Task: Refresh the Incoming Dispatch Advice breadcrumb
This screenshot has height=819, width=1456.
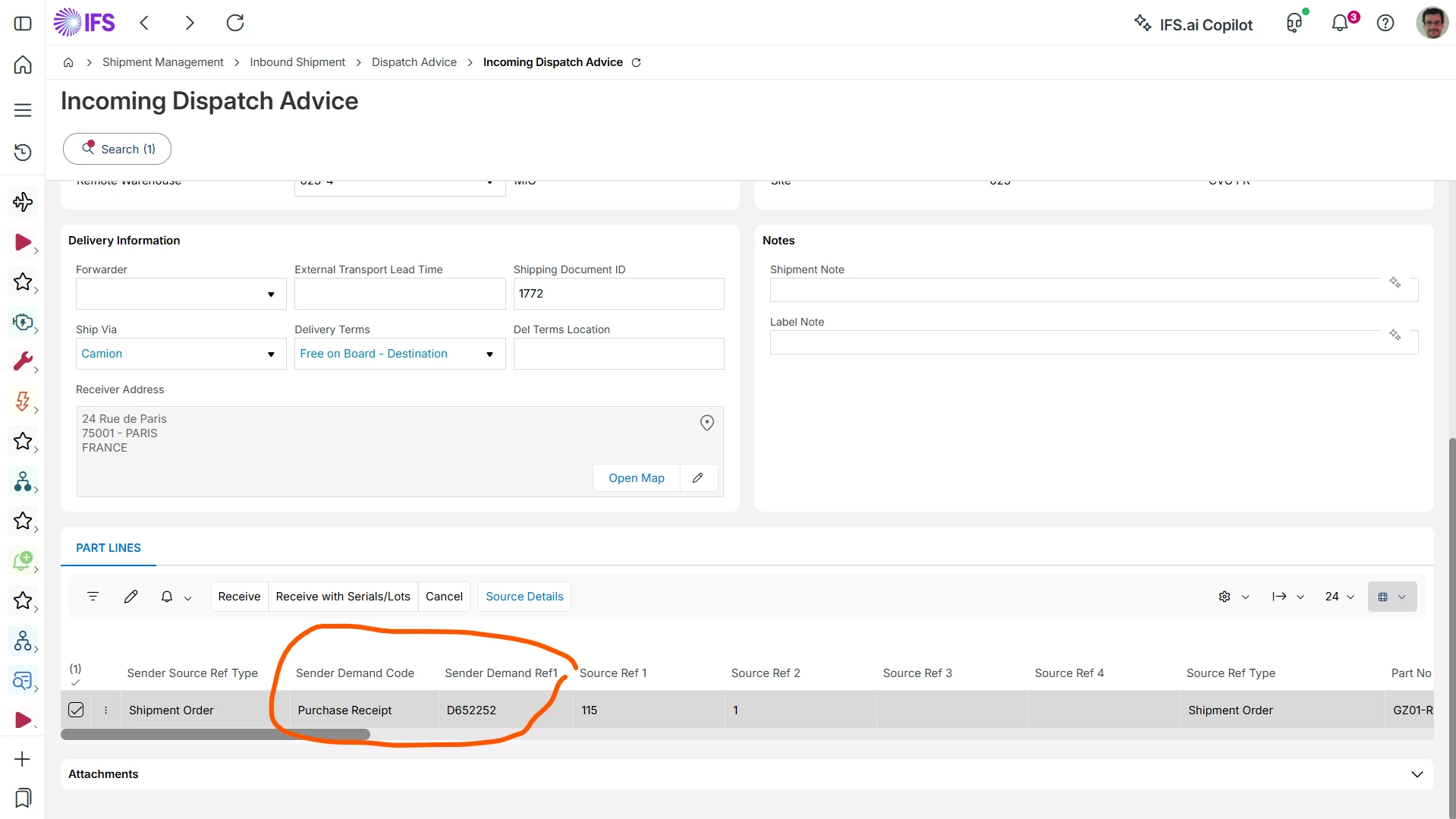Action: coord(637,62)
